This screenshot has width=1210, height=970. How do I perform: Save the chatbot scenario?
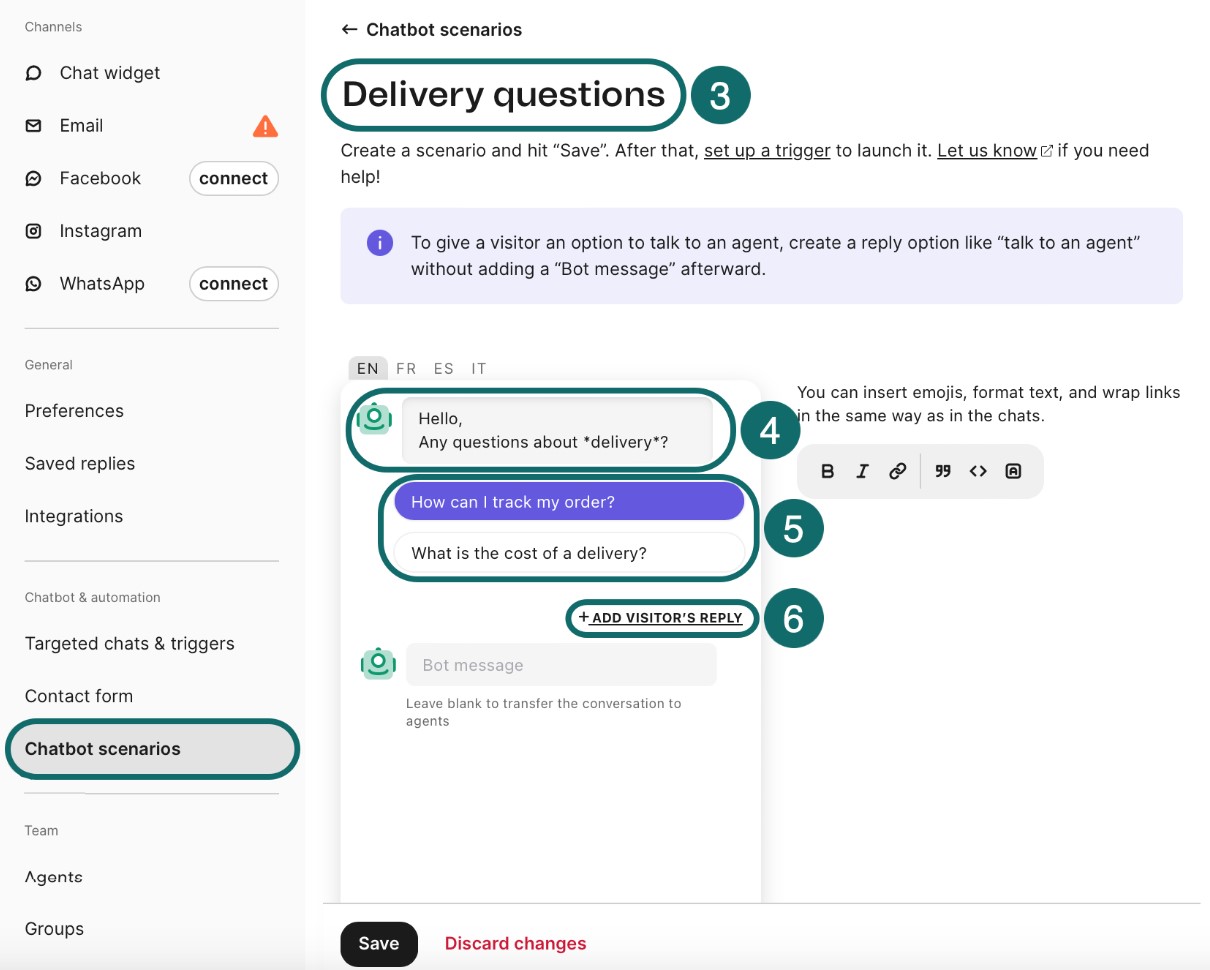[378, 943]
